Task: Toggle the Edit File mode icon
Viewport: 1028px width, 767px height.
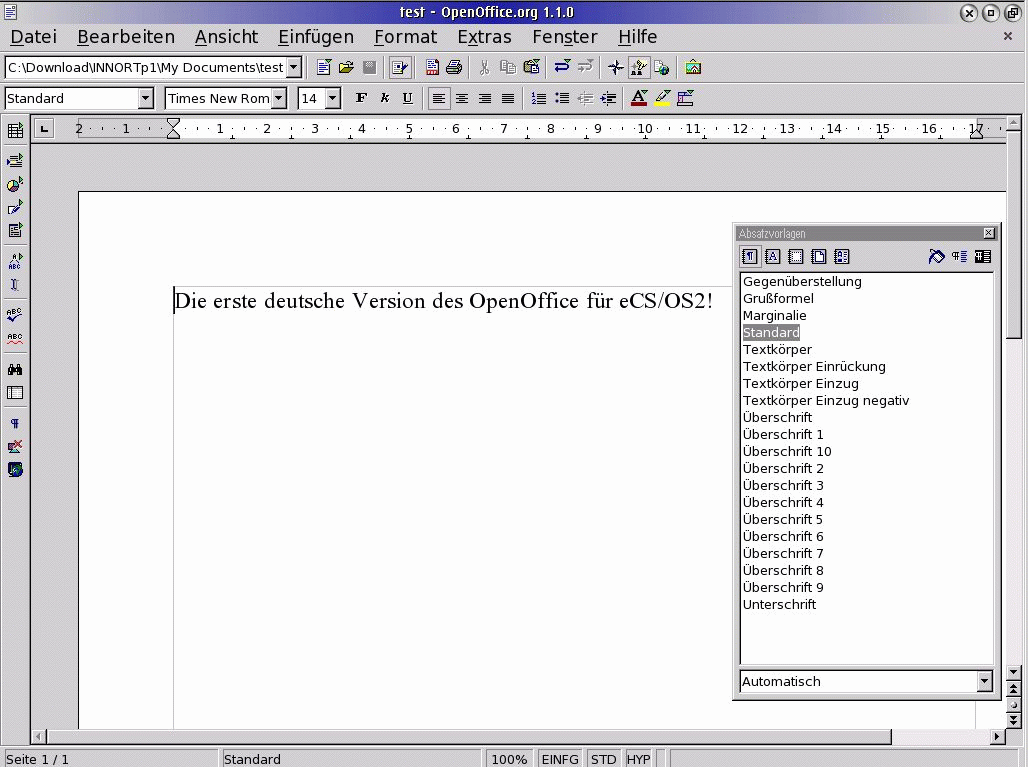Action: pos(400,67)
